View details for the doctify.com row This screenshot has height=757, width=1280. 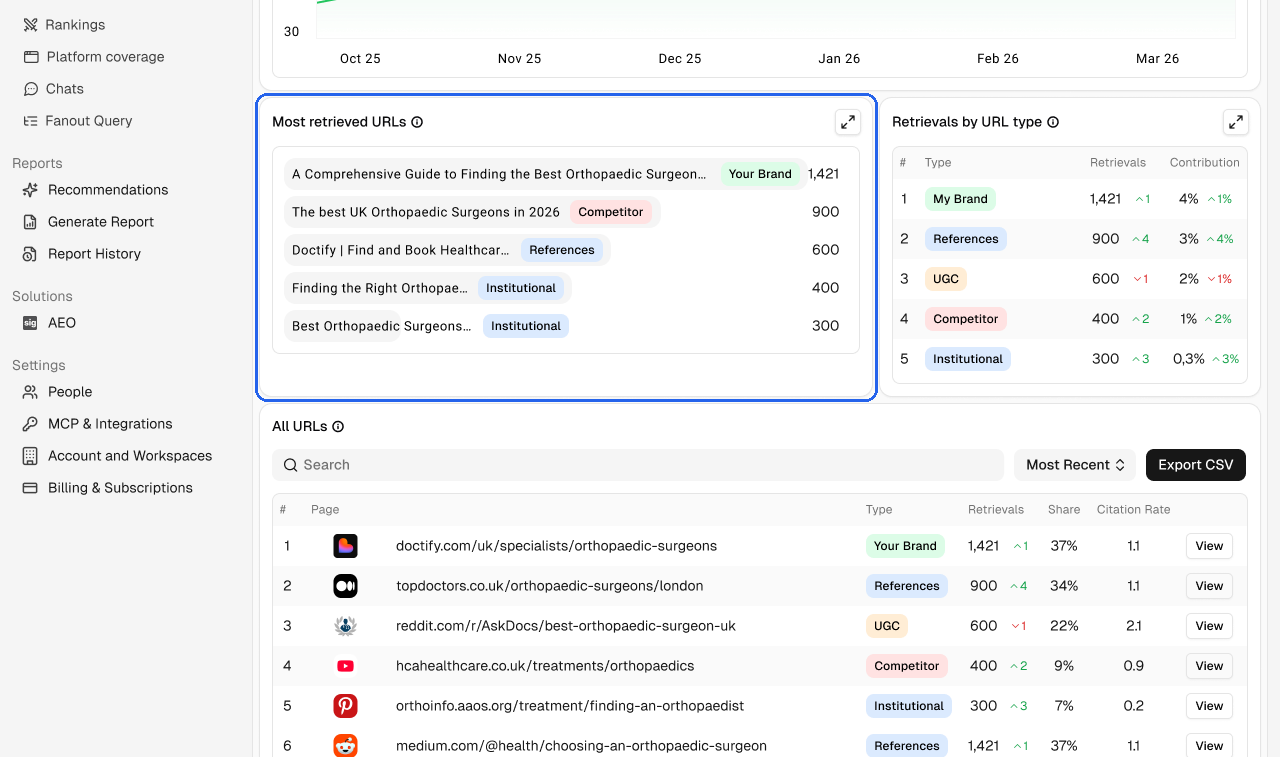coord(1209,546)
